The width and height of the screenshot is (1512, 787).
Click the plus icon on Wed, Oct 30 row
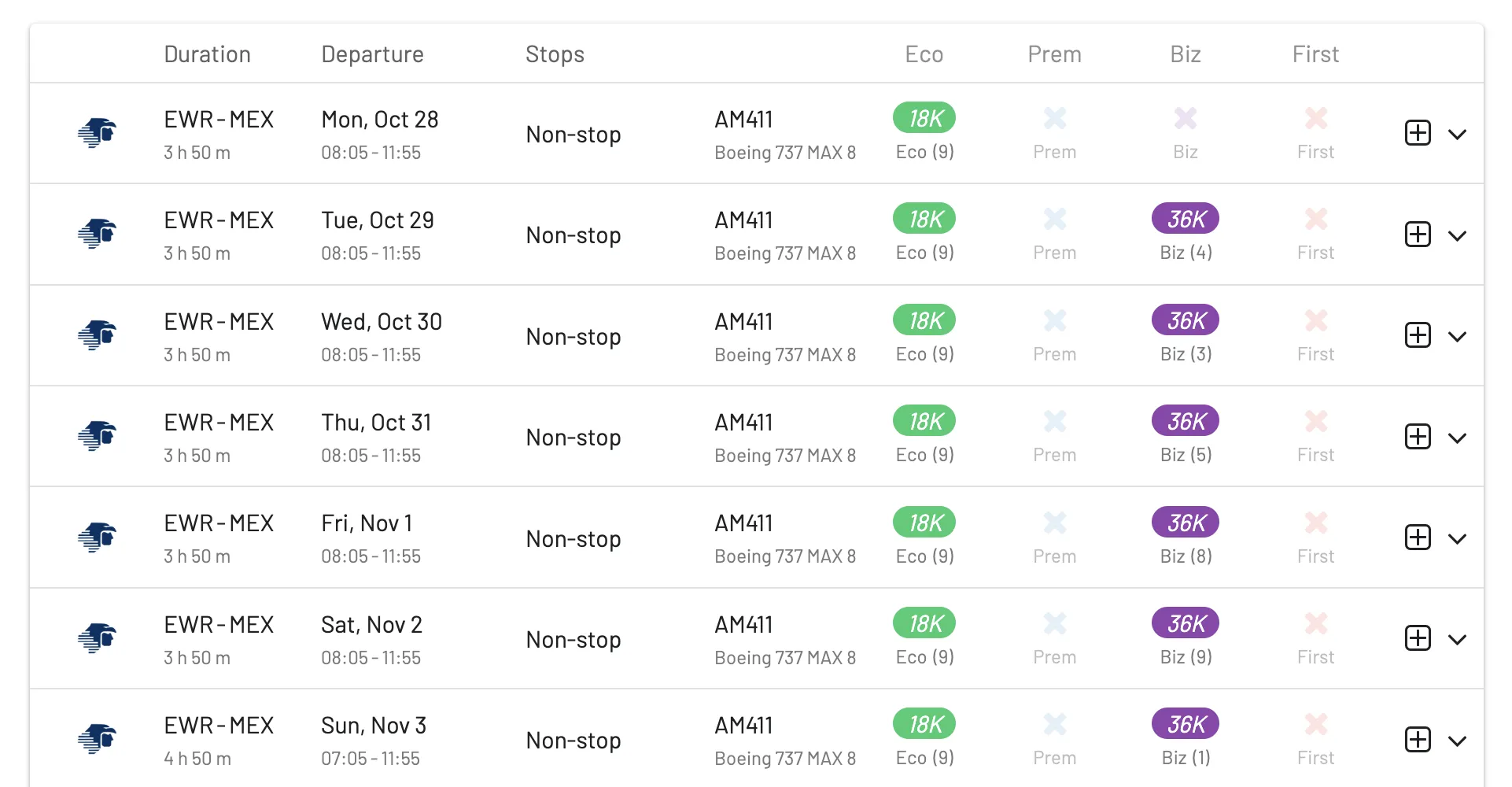click(1418, 335)
